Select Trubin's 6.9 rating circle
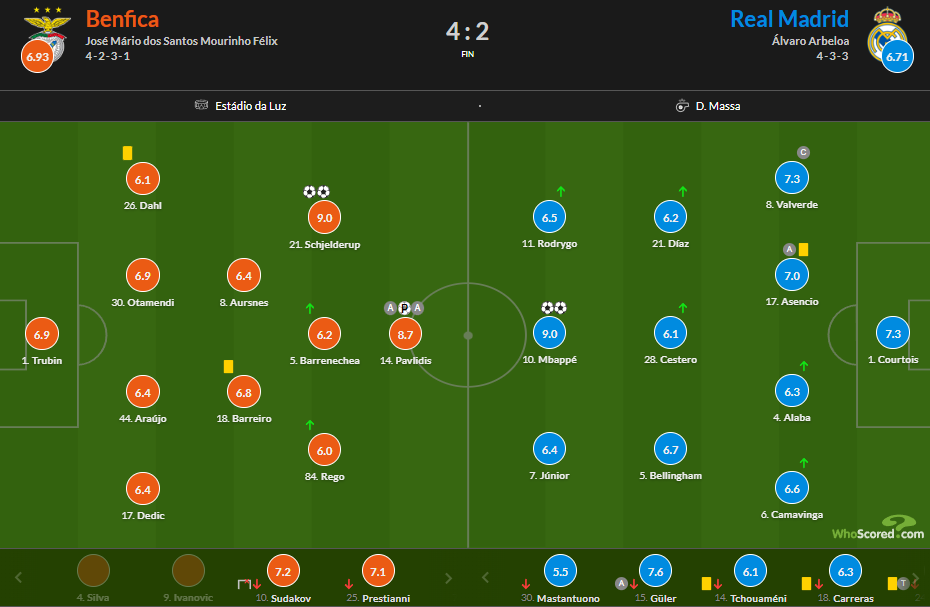This screenshot has height=607, width=930. tap(41, 334)
